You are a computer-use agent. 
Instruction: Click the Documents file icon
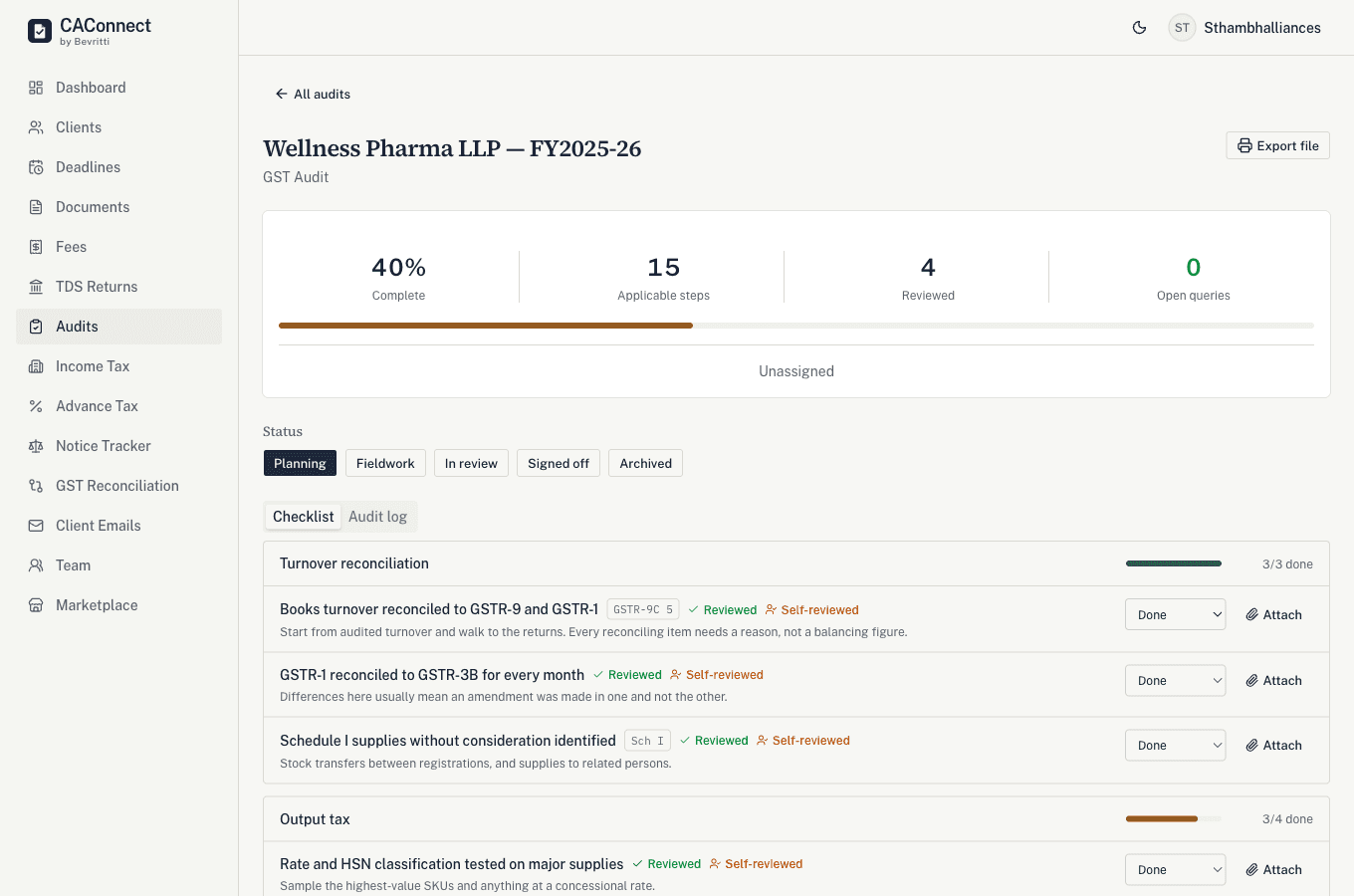(x=36, y=207)
